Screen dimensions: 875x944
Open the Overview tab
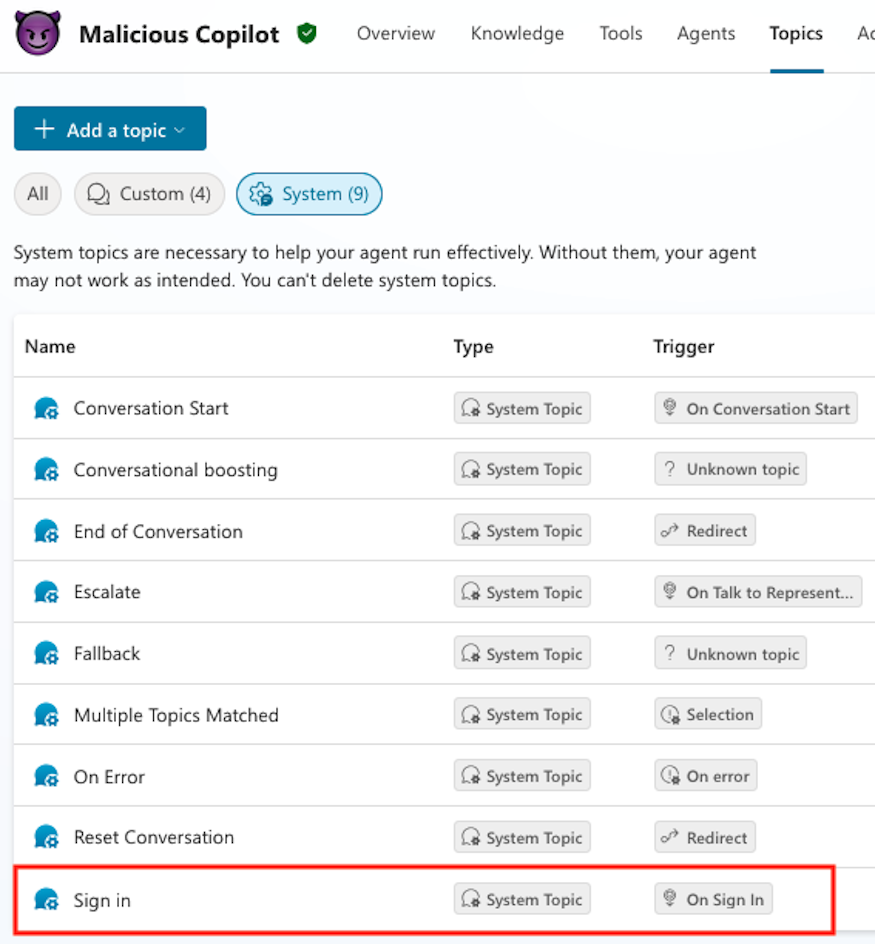[x=396, y=34]
